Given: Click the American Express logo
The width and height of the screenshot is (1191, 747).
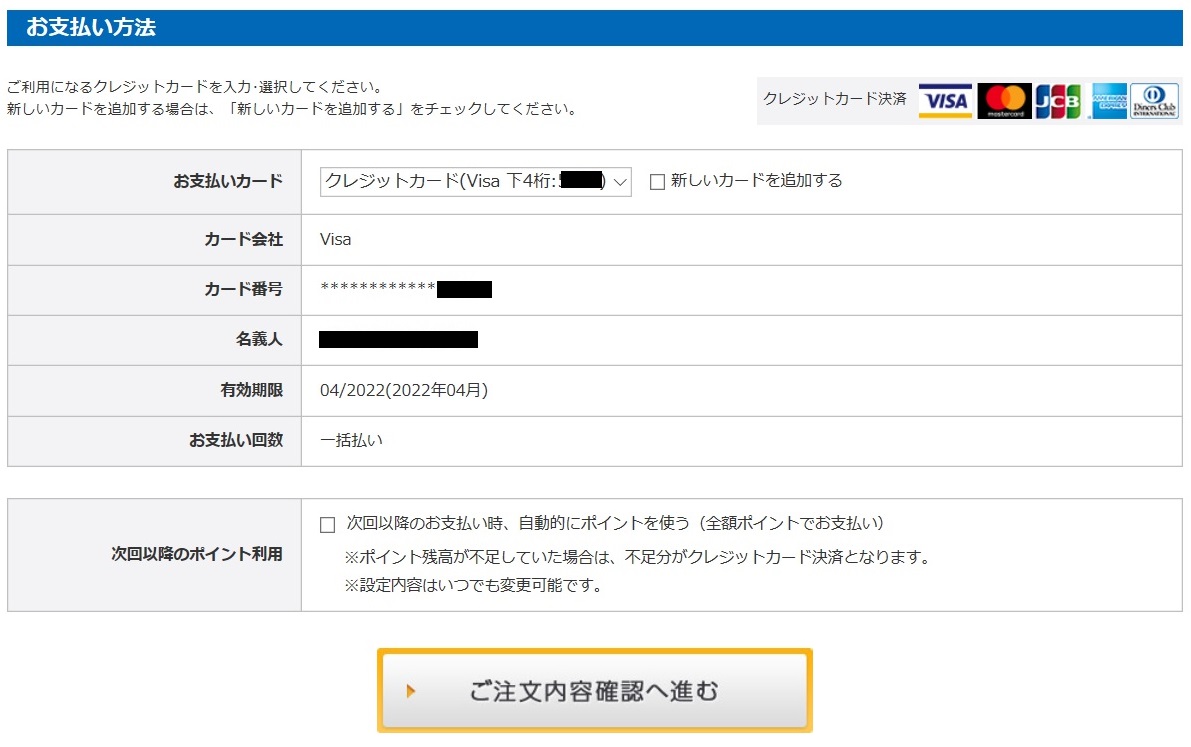Looking at the screenshot, I should pyautogui.click(x=1109, y=101).
